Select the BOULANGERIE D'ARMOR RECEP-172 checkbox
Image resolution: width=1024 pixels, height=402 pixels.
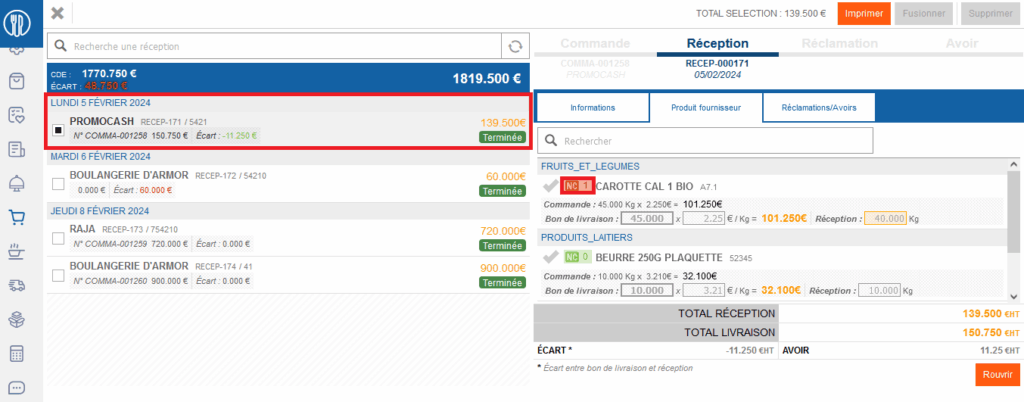(58, 183)
